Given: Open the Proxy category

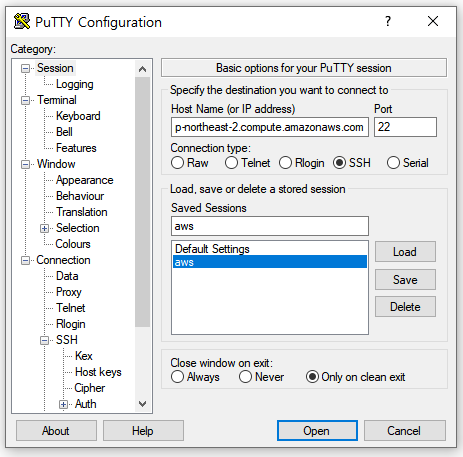Looking at the screenshot, I should point(69,292).
